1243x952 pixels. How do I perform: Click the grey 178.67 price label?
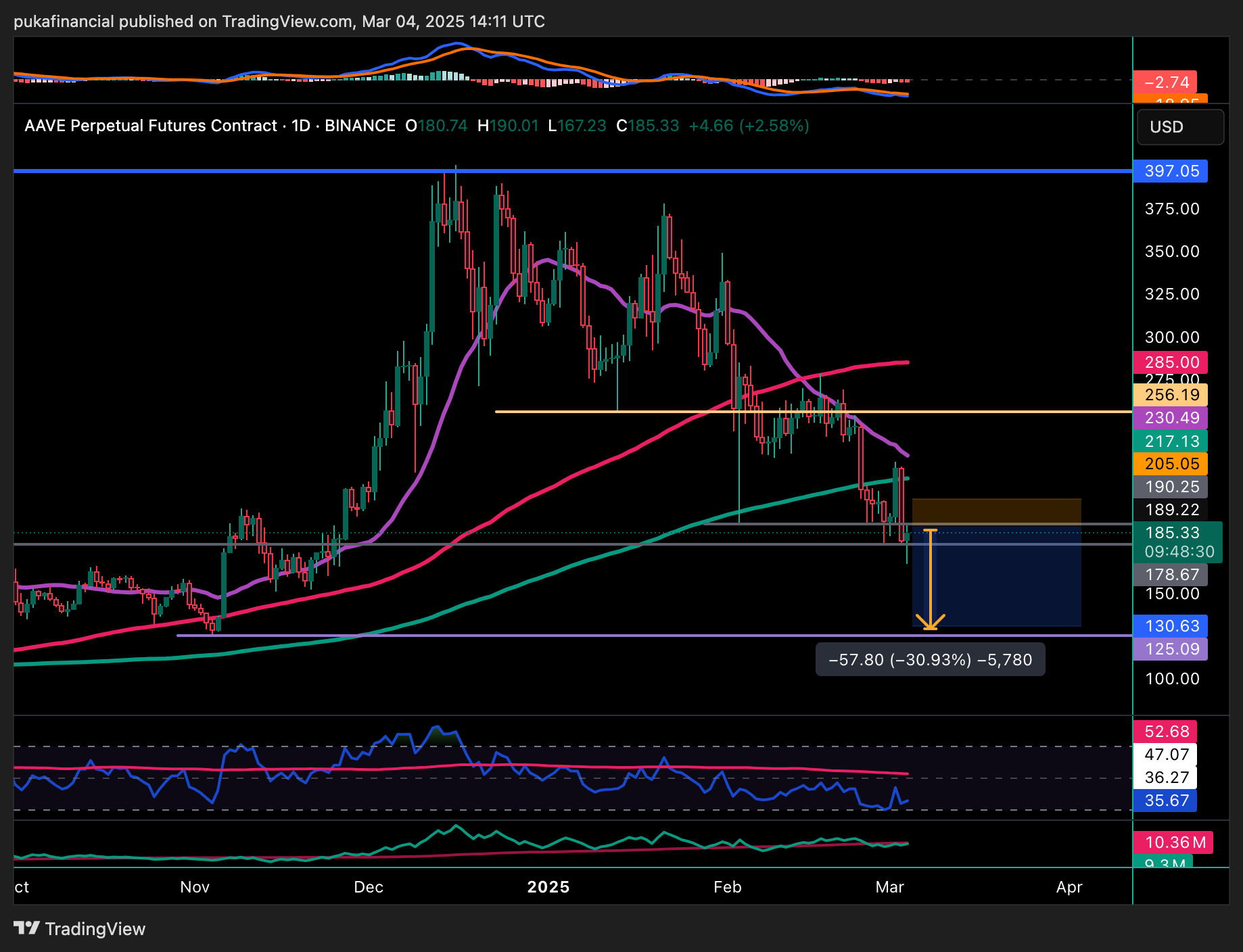[1171, 575]
